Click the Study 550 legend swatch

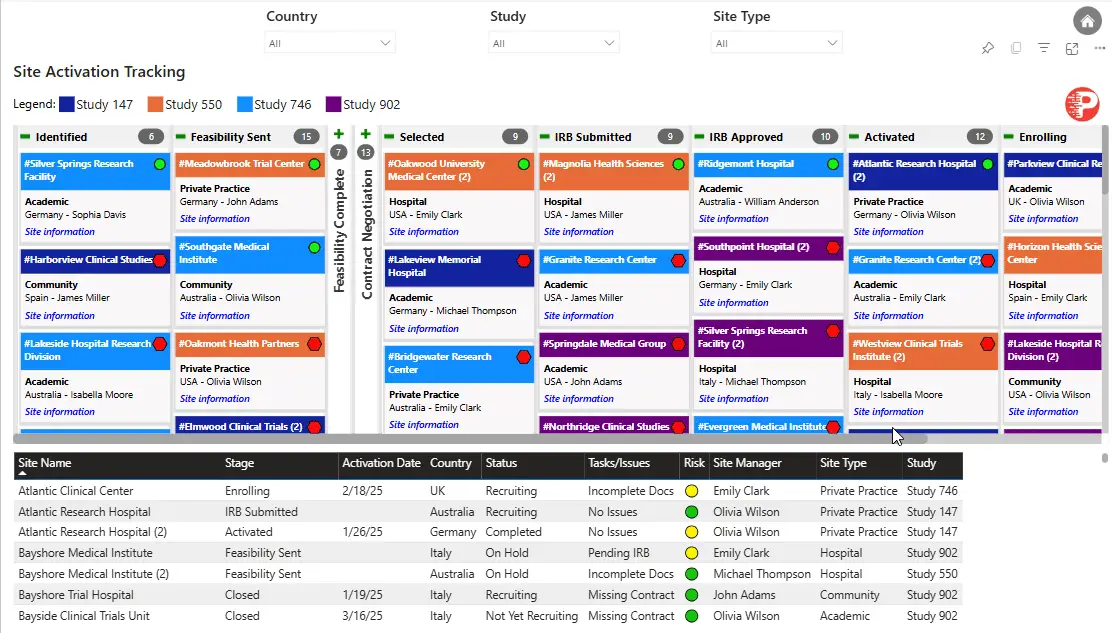point(155,104)
